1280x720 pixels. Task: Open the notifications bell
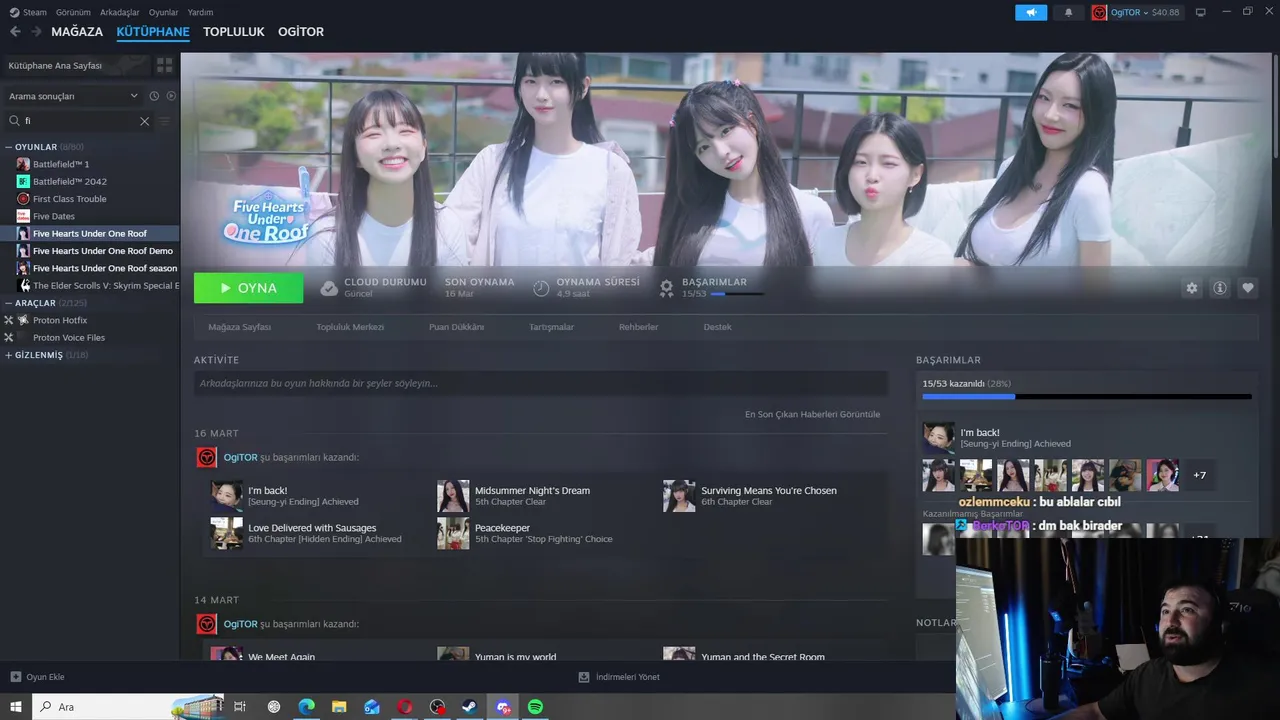coord(1068,12)
